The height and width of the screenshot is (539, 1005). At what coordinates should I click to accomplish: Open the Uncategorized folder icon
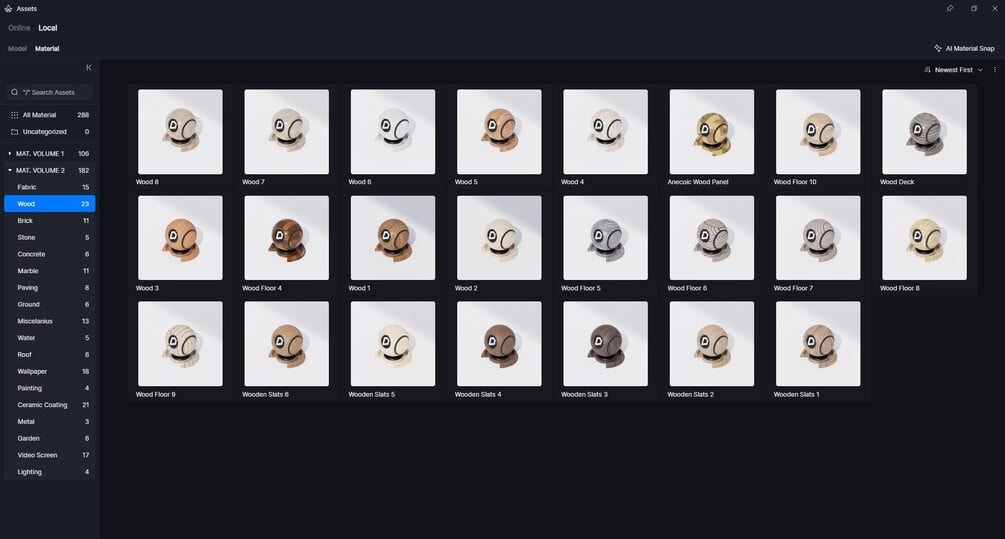click(14, 132)
